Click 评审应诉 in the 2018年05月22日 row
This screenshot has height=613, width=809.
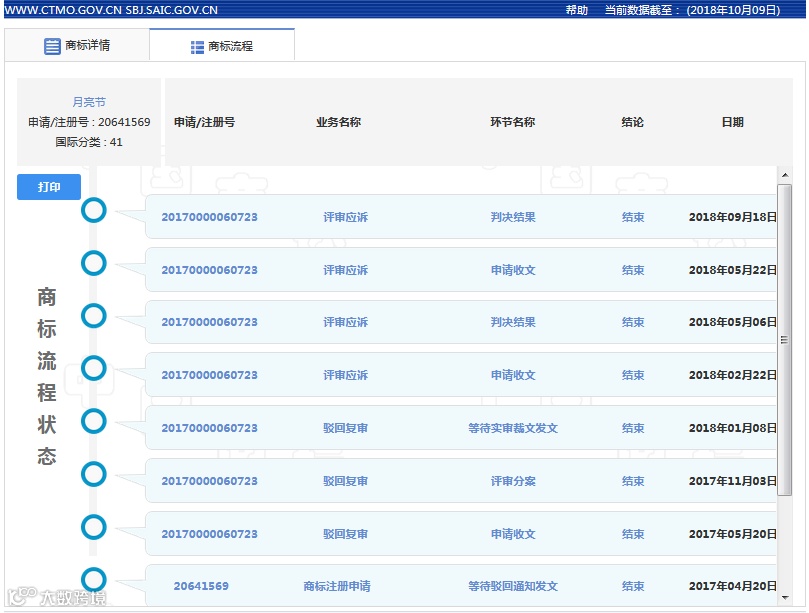point(346,270)
